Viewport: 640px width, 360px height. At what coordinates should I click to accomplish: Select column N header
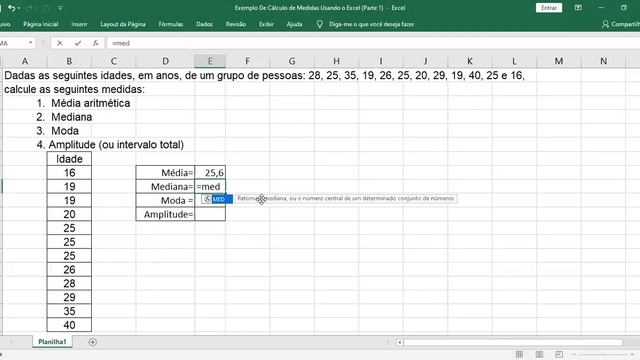(603, 61)
